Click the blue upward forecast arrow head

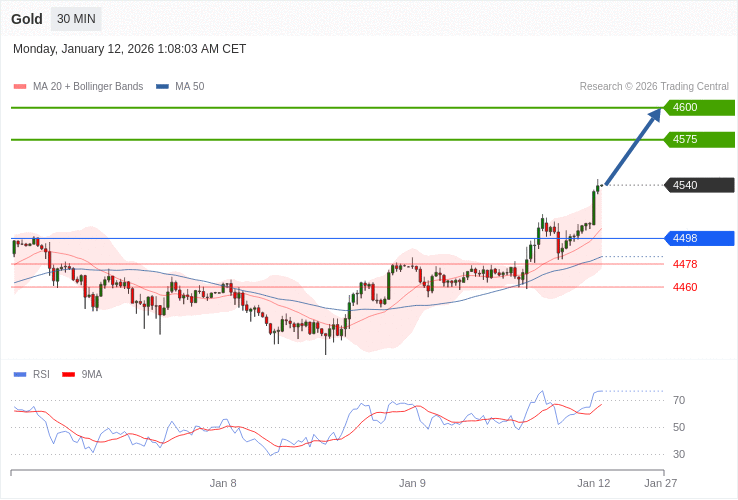coord(655,114)
